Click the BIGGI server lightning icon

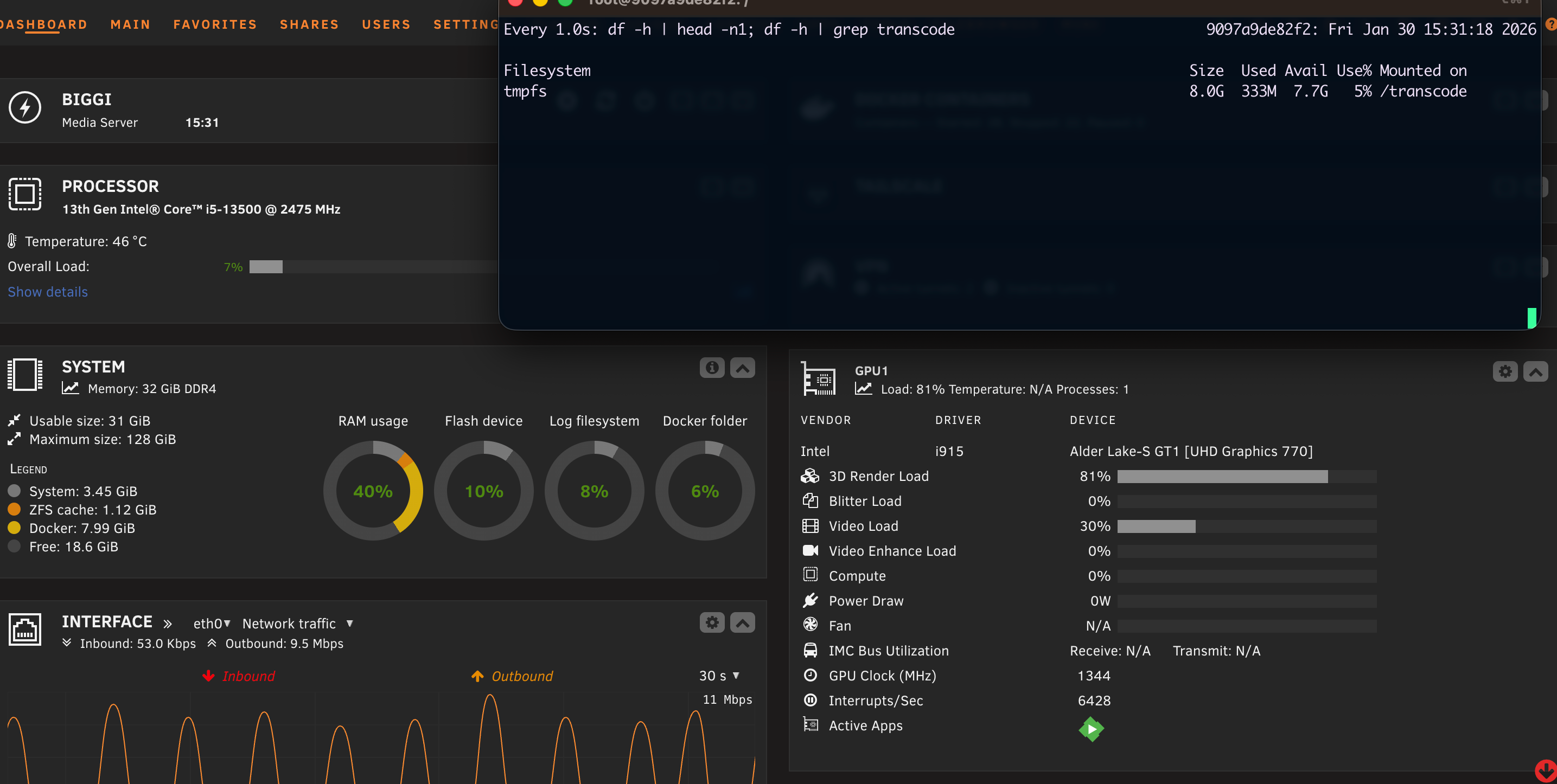[25, 107]
